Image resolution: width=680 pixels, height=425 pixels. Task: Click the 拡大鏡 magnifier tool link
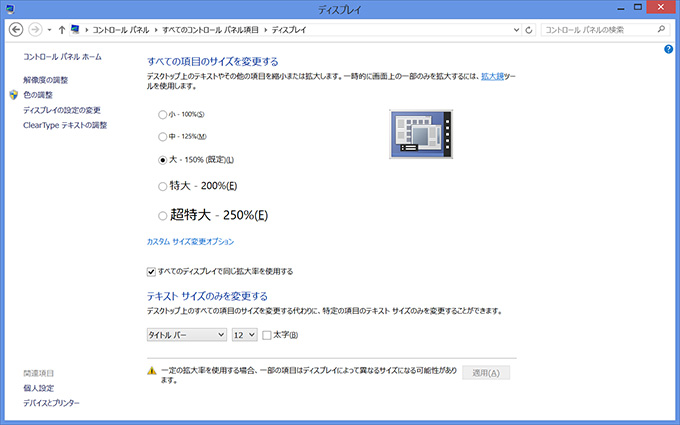coord(492,76)
